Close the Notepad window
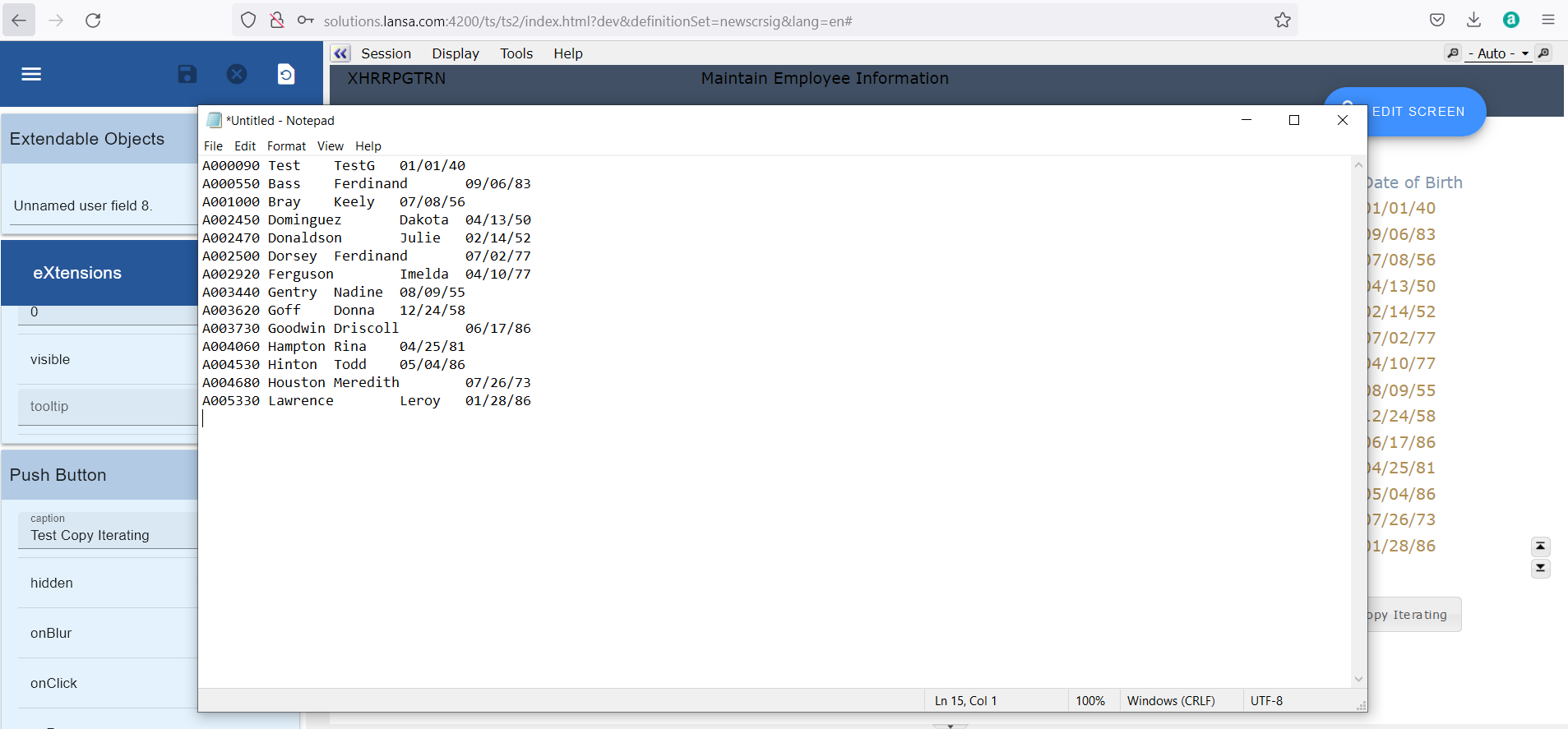 [x=1343, y=120]
